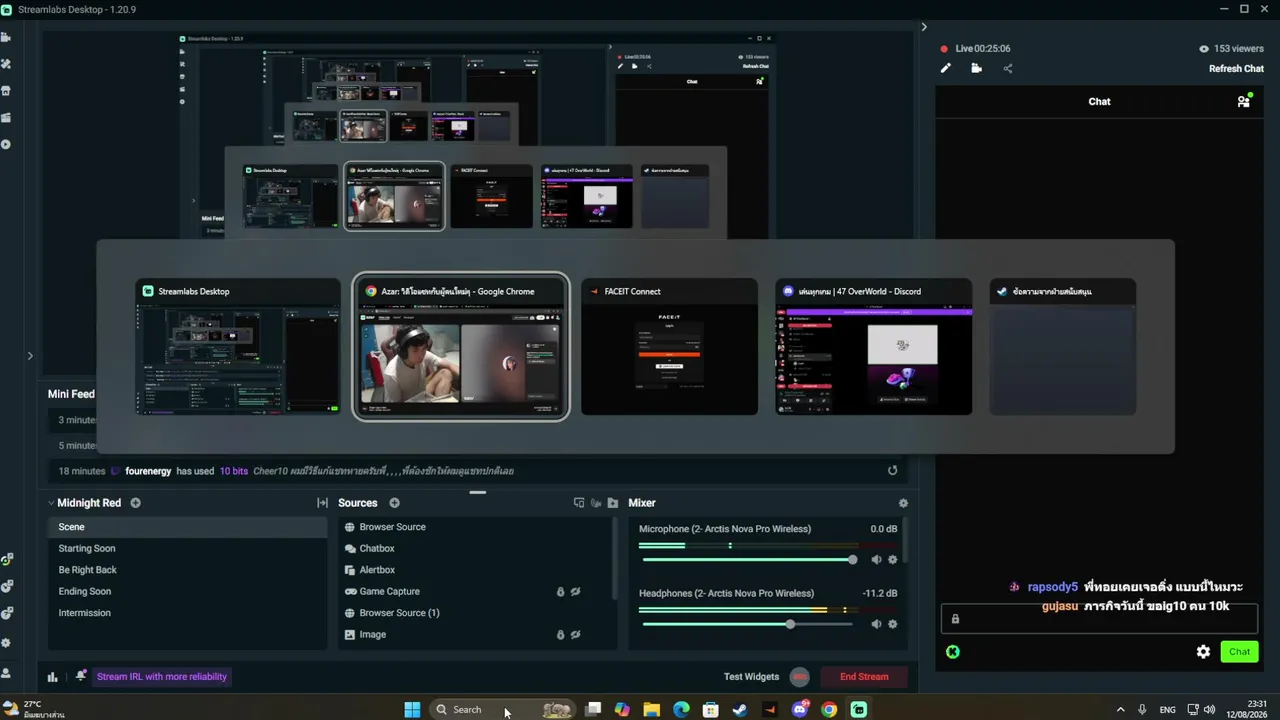
Task: Mute the Microphone in the Mixer
Action: point(876,560)
